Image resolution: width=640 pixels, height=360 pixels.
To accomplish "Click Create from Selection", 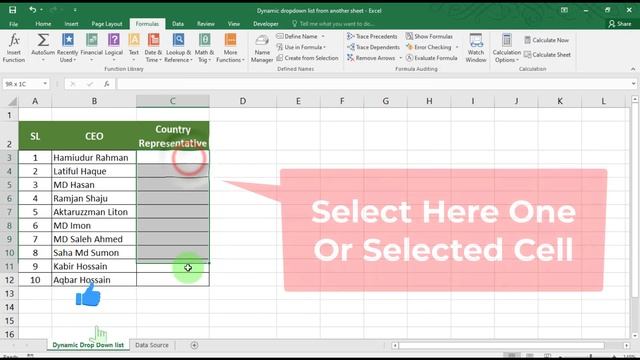I will tap(307, 58).
